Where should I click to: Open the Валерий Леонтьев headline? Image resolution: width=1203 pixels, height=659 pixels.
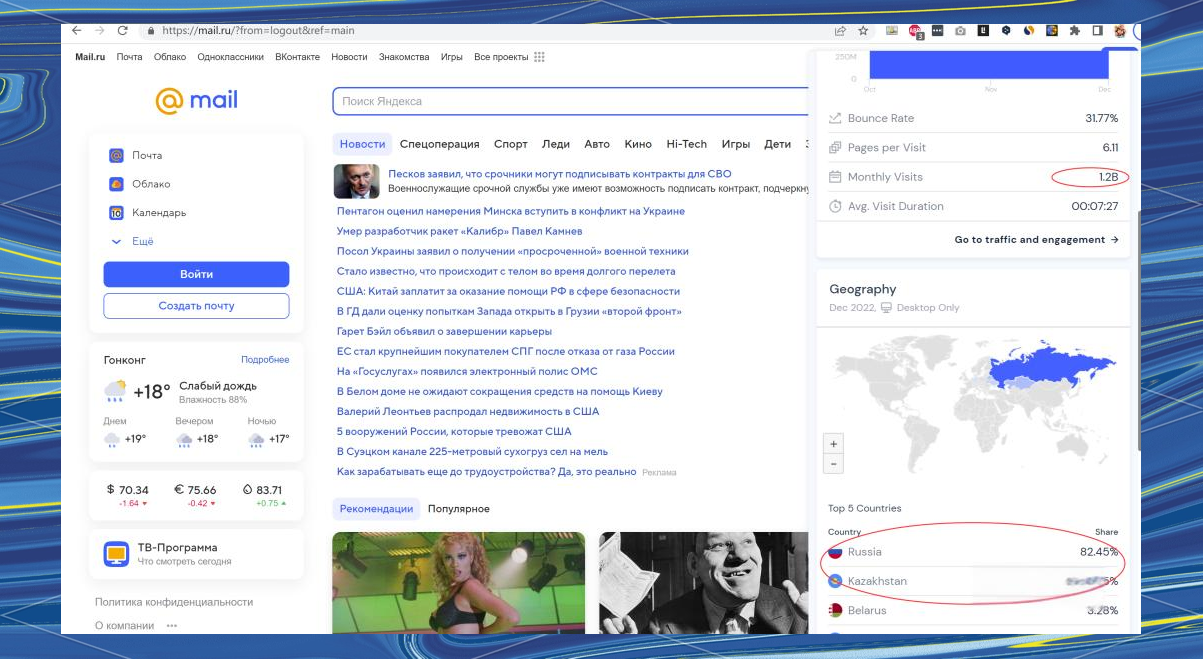pos(468,411)
